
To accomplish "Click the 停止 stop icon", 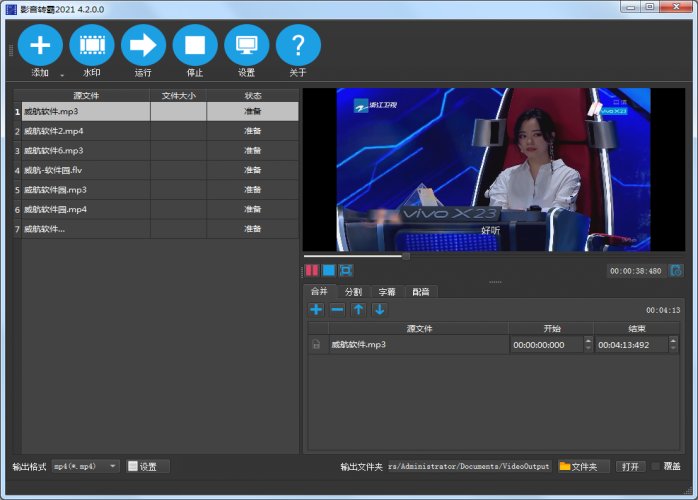I will (x=195, y=45).
